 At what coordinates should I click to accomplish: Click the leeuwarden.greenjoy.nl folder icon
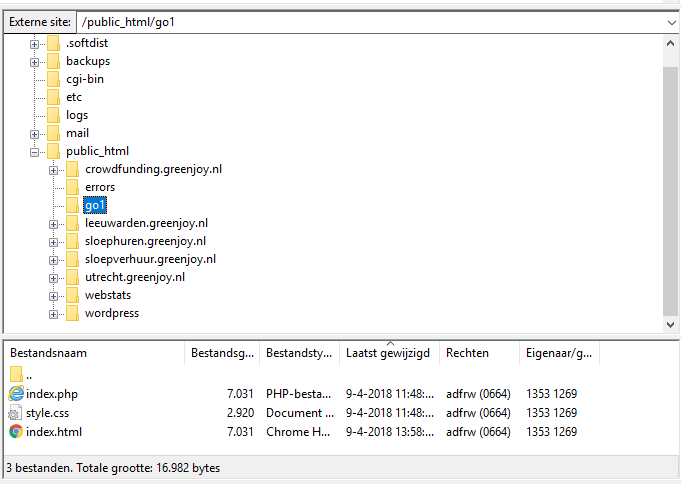click(73, 223)
